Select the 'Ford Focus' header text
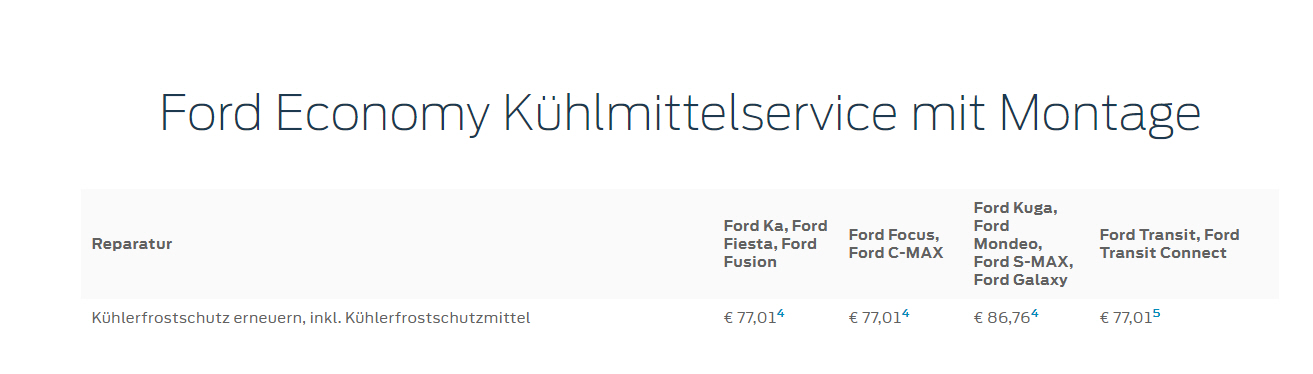Viewport: 1313px width, 374px height. (894, 235)
